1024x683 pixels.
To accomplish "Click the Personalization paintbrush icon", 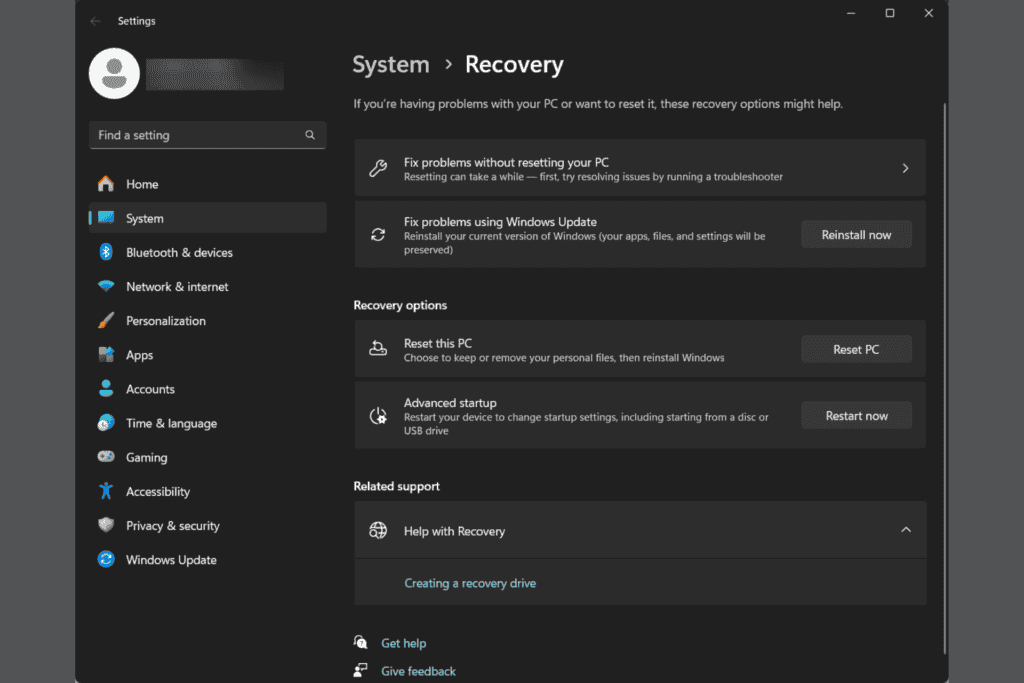I will pyautogui.click(x=106, y=321).
